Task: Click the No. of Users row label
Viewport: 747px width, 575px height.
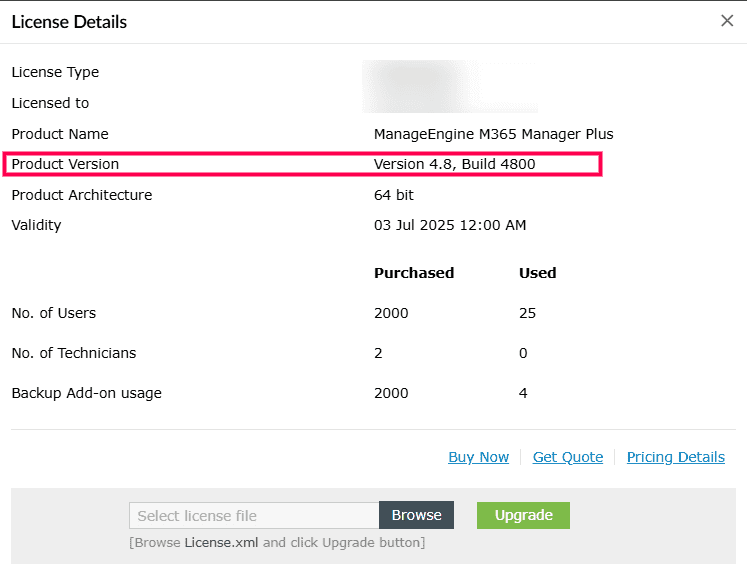Action: tap(54, 313)
